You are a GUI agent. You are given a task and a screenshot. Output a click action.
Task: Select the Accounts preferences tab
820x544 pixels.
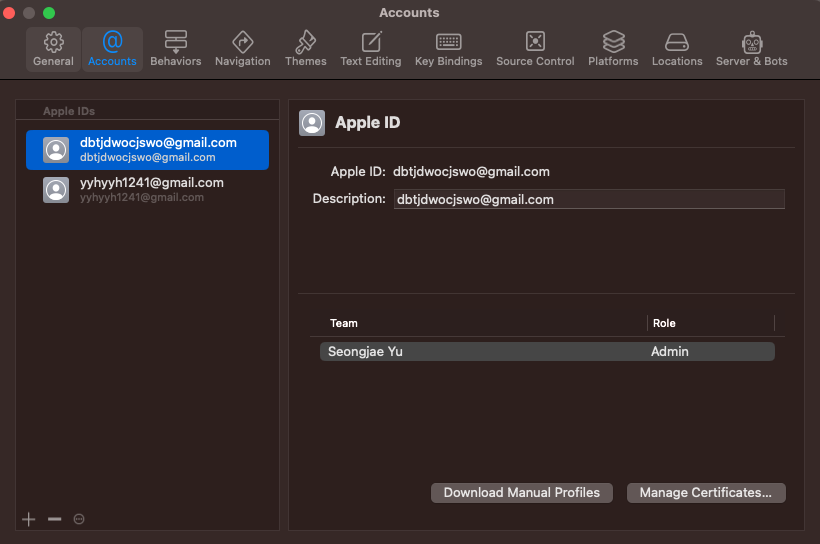[112, 49]
